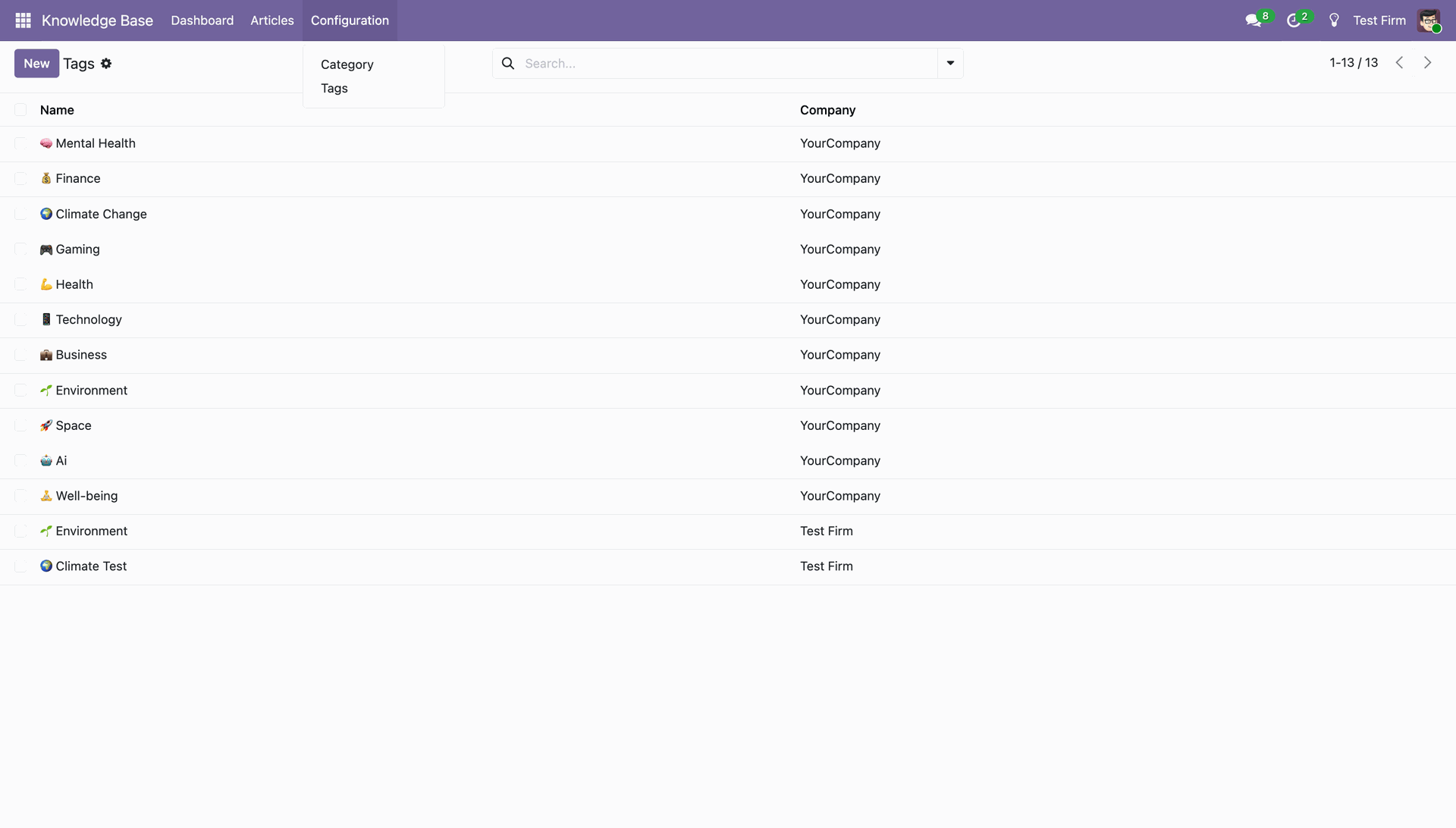Viewport: 1456px width, 828px height.
Task: Open the apps grid menu icon
Action: click(x=23, y=20)
